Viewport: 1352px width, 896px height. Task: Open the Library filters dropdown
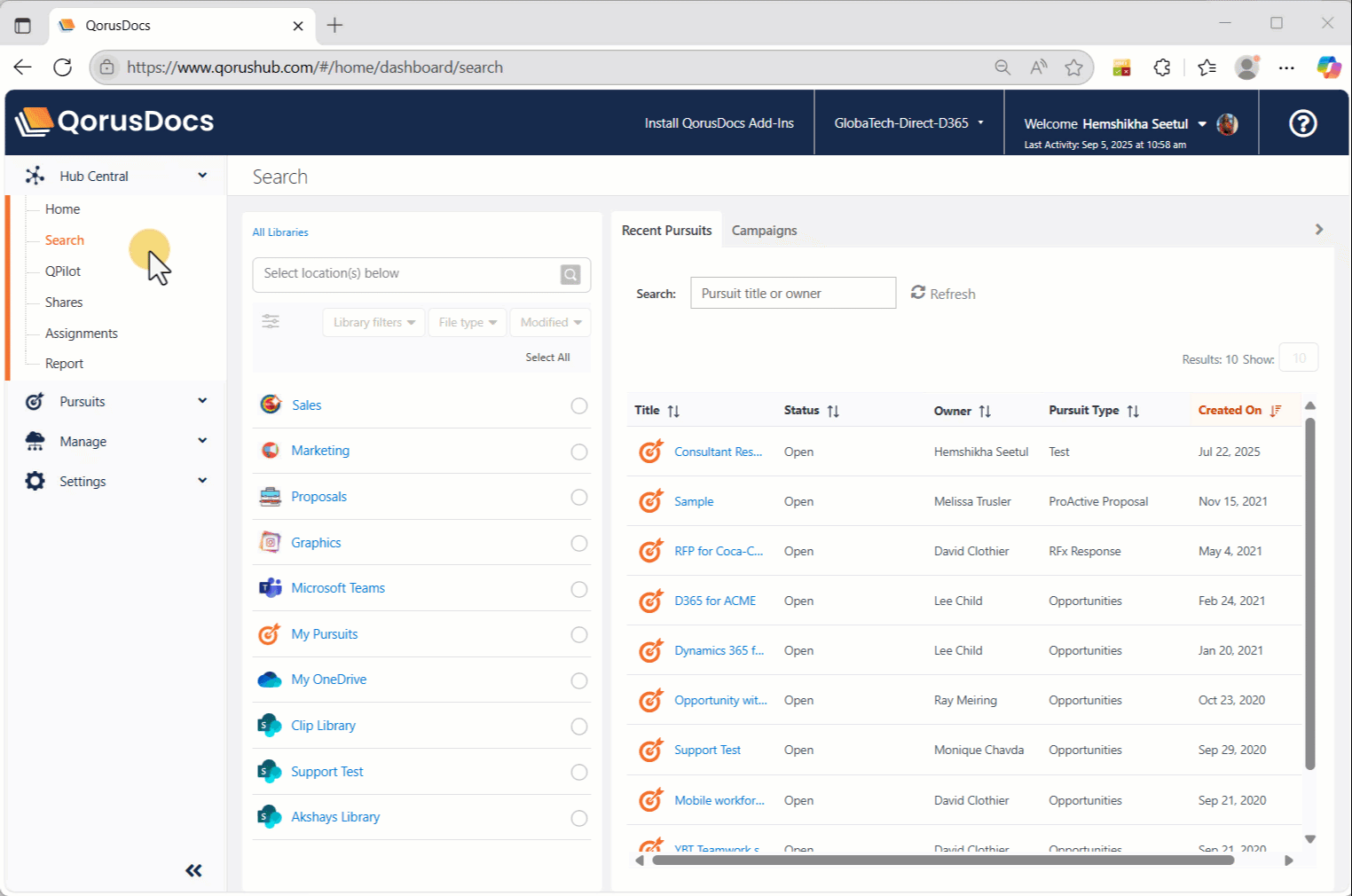coord(373,322)
